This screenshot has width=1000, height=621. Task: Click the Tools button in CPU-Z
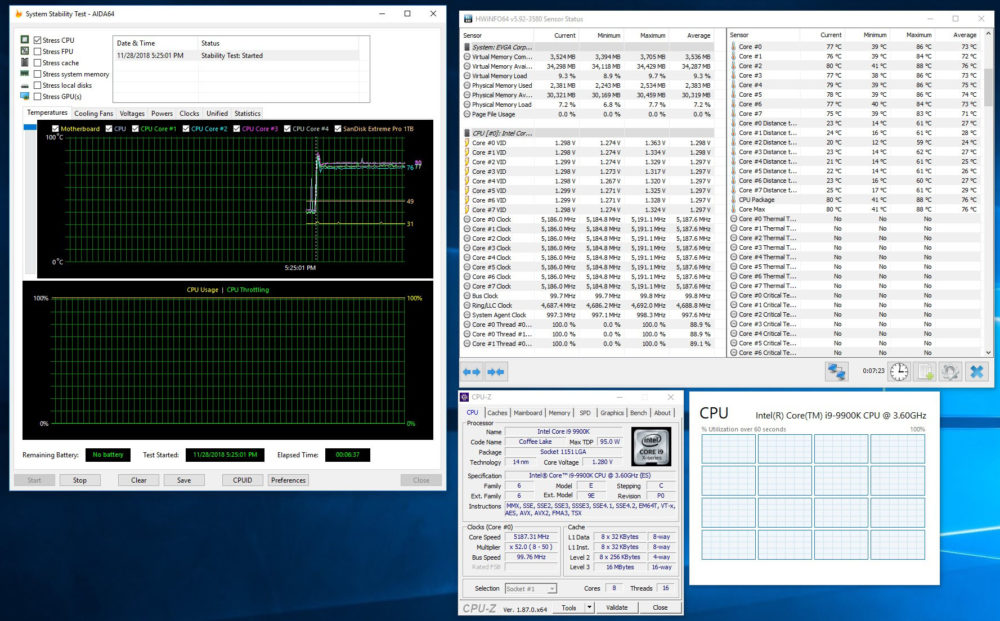tap(569, 607)
